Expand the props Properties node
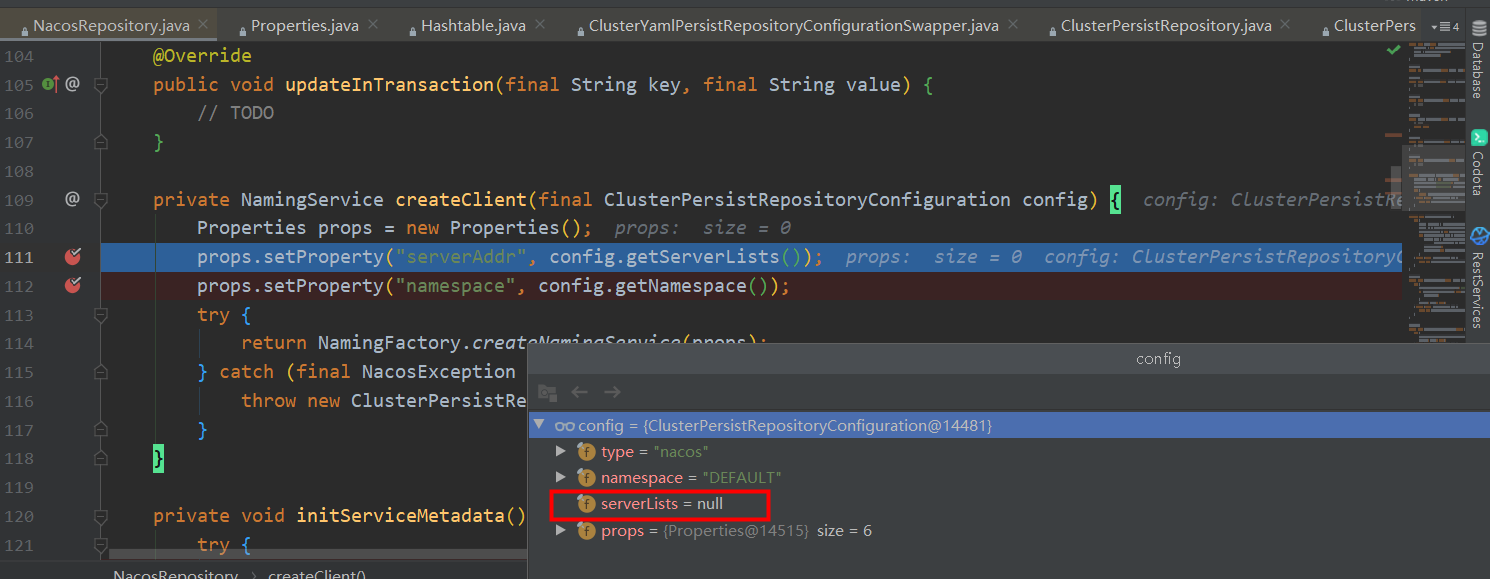Viewport: 1490px width, 579px height. point(562,530)
